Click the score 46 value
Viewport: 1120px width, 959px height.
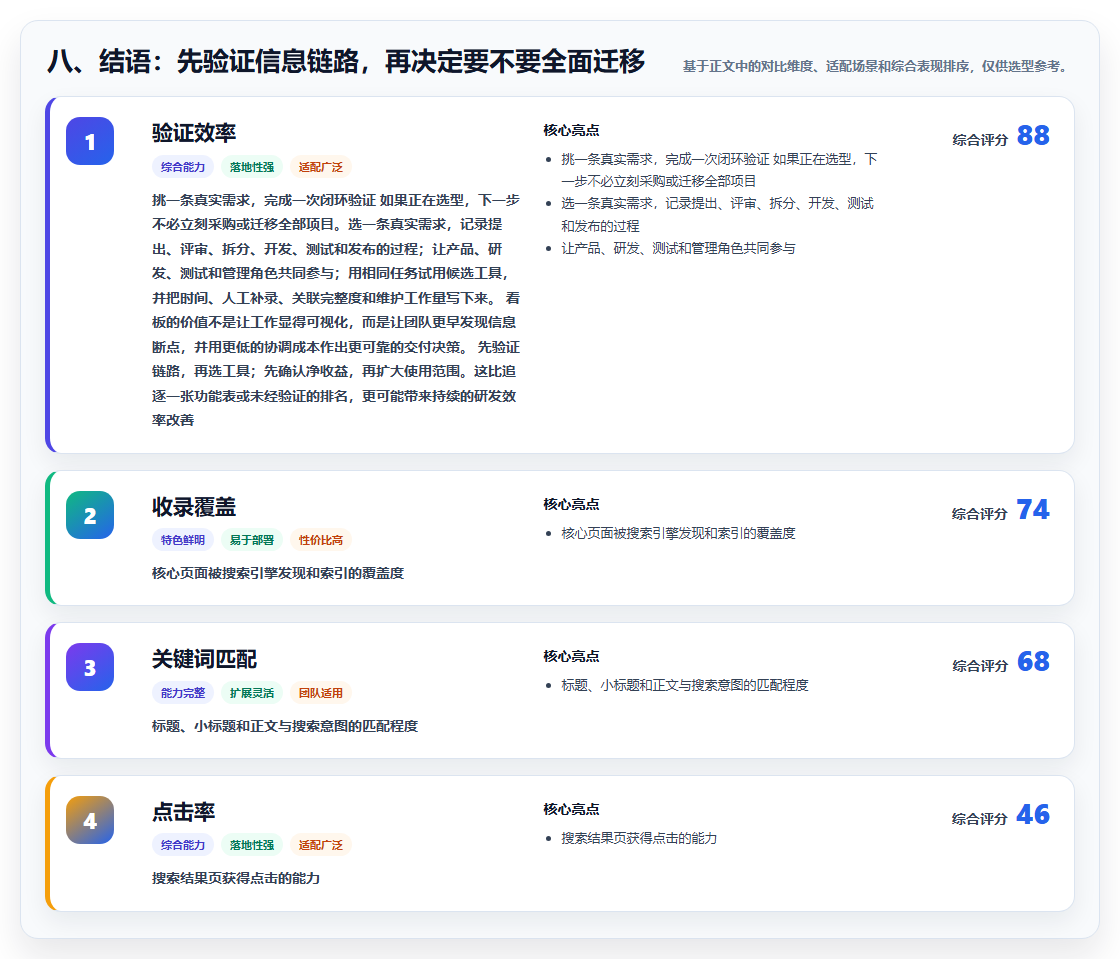click(x=1033, y=814)
